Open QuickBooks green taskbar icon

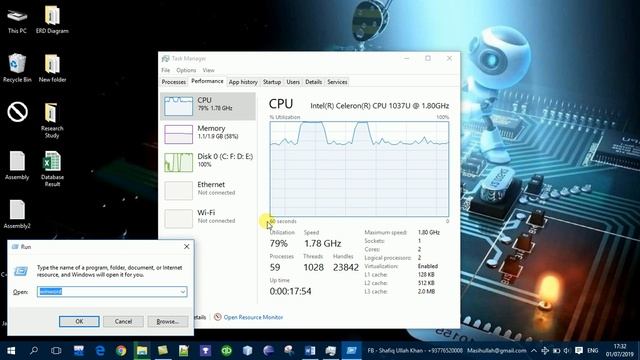(227, 351)
